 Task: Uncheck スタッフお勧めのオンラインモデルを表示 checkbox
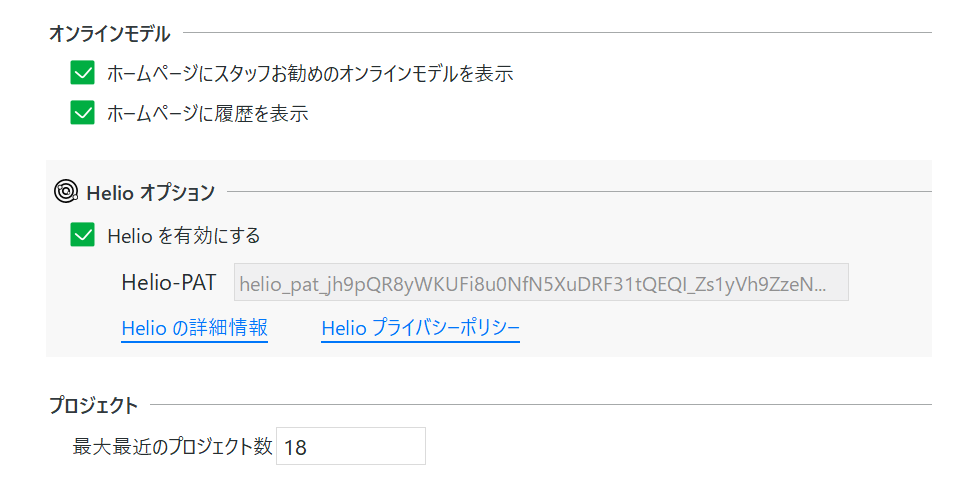(83, 73)
